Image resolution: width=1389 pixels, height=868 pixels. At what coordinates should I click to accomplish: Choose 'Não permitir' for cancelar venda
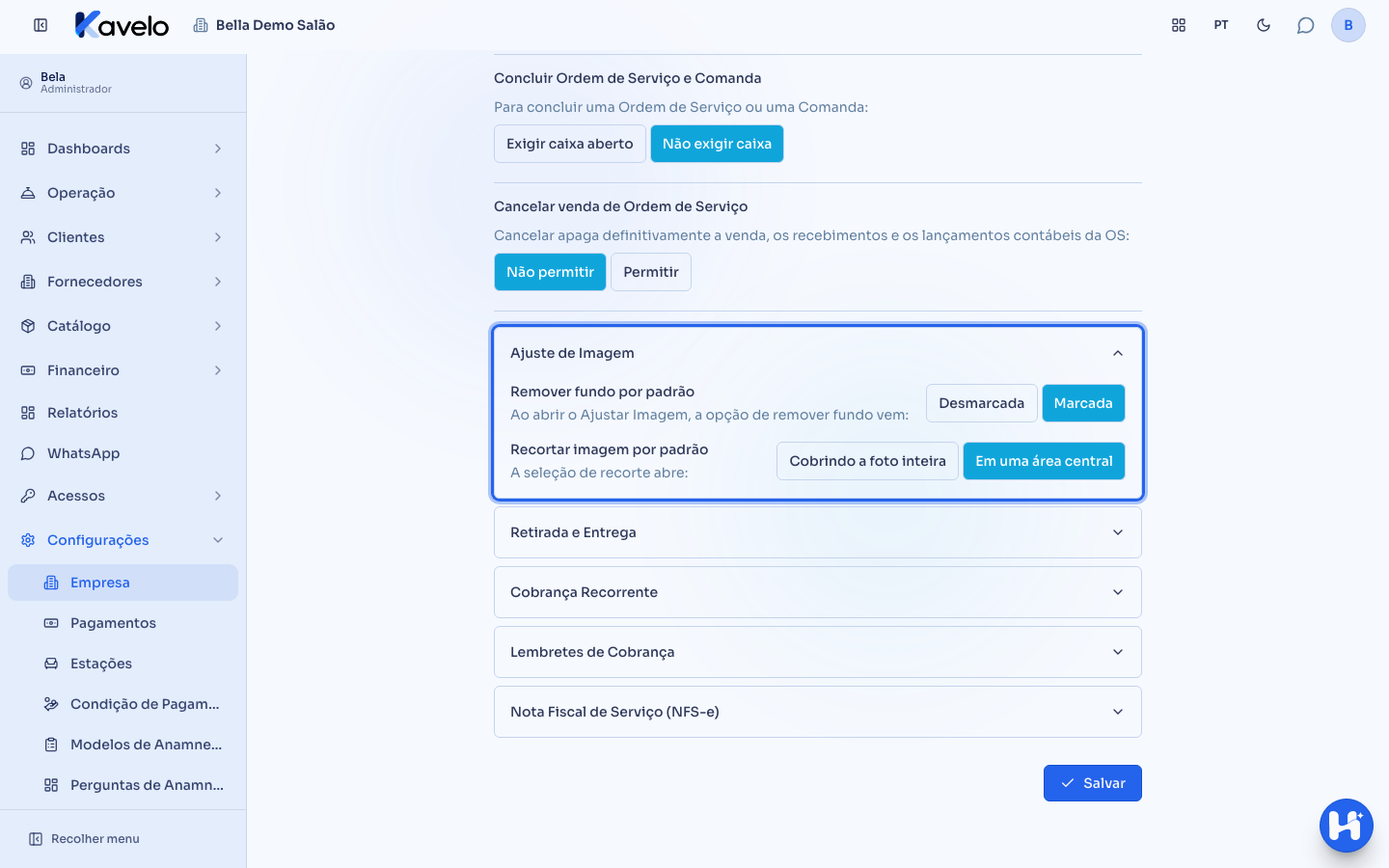[x=550, y=272]
